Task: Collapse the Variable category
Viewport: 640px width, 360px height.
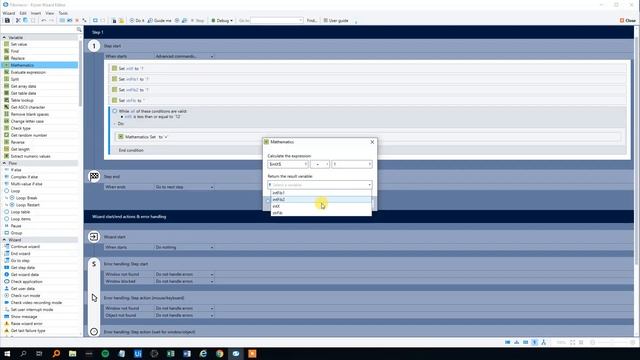Action: tap(4, 38)
